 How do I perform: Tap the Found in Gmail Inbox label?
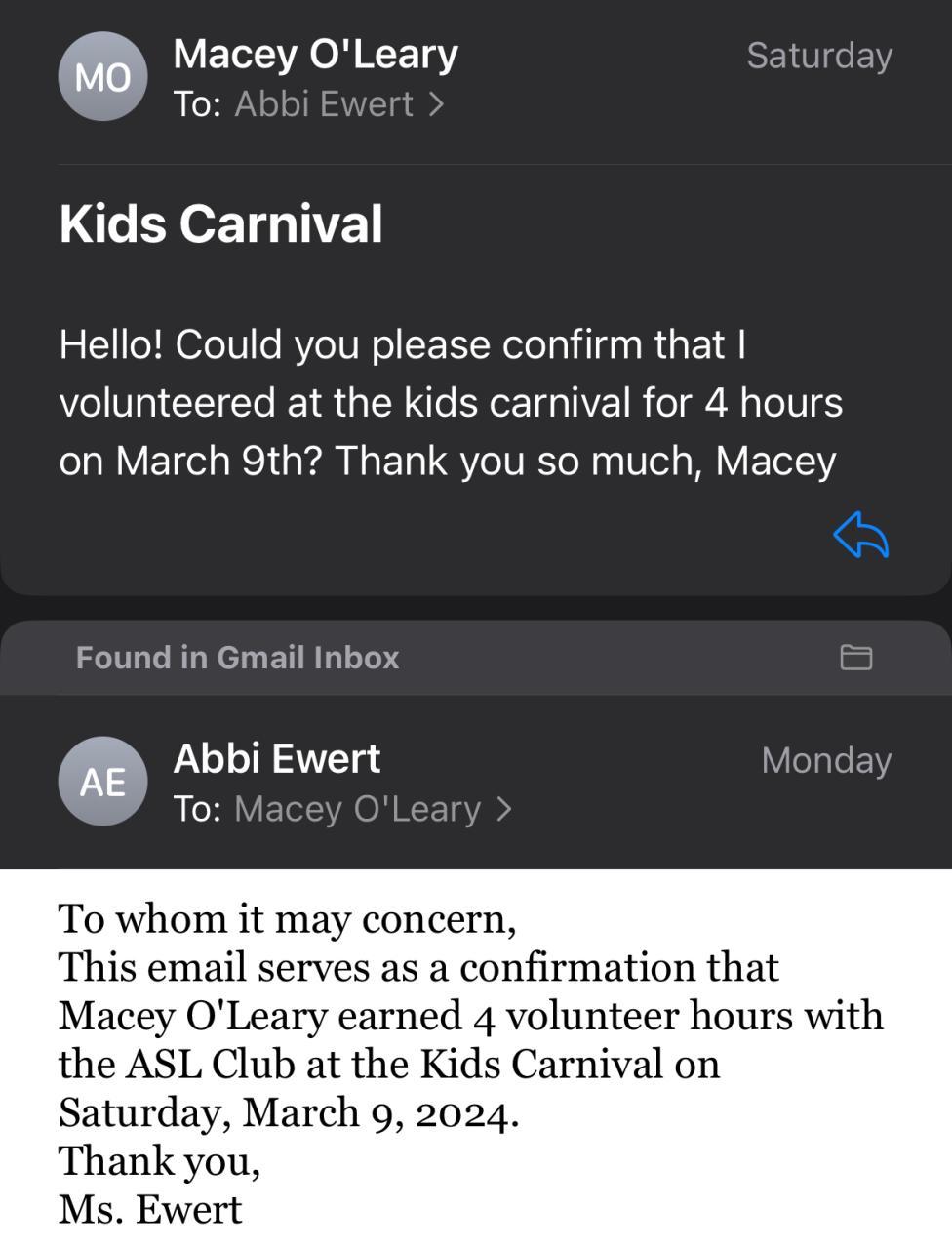coord(238,658)
